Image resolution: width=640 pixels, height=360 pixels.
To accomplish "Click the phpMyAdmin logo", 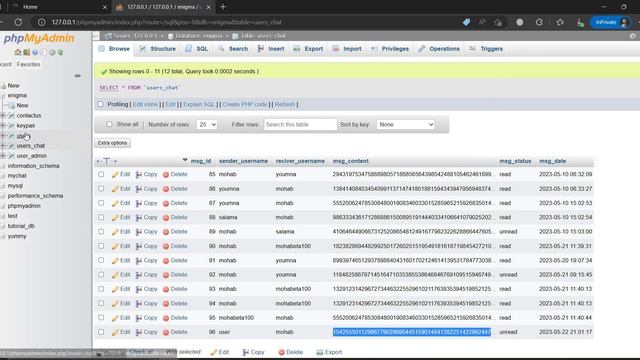I will tap(39, 38).
